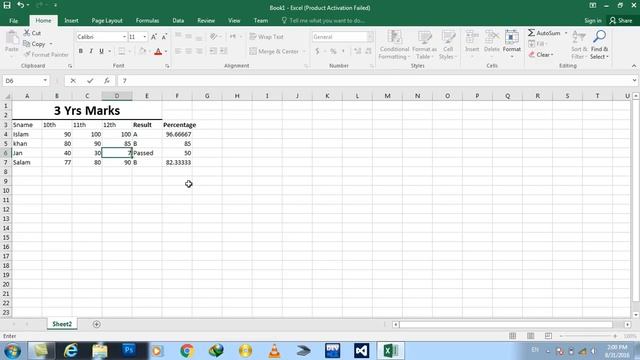Click Format as Table button

point(424,44)
